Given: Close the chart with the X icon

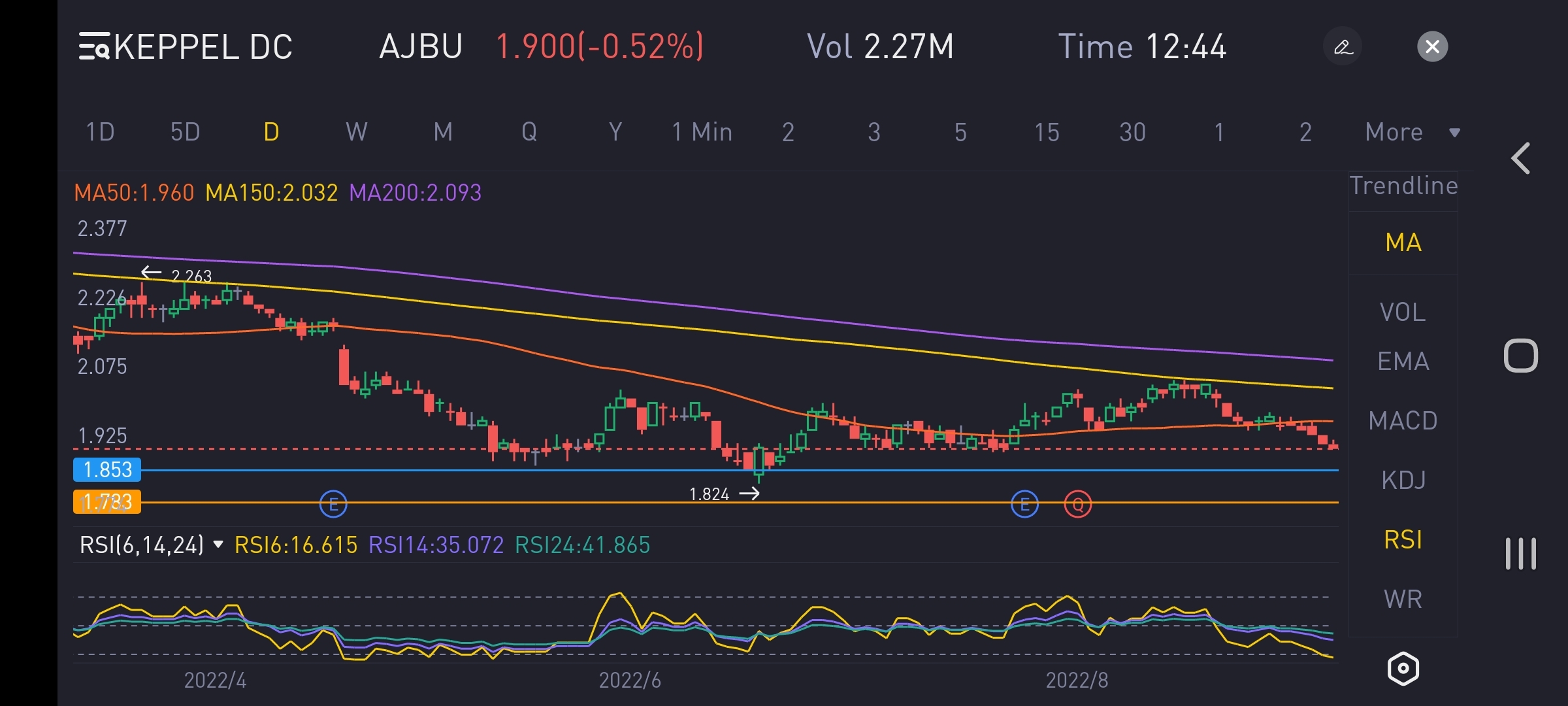Looking at the screenshot, I should pos(1432,46).
